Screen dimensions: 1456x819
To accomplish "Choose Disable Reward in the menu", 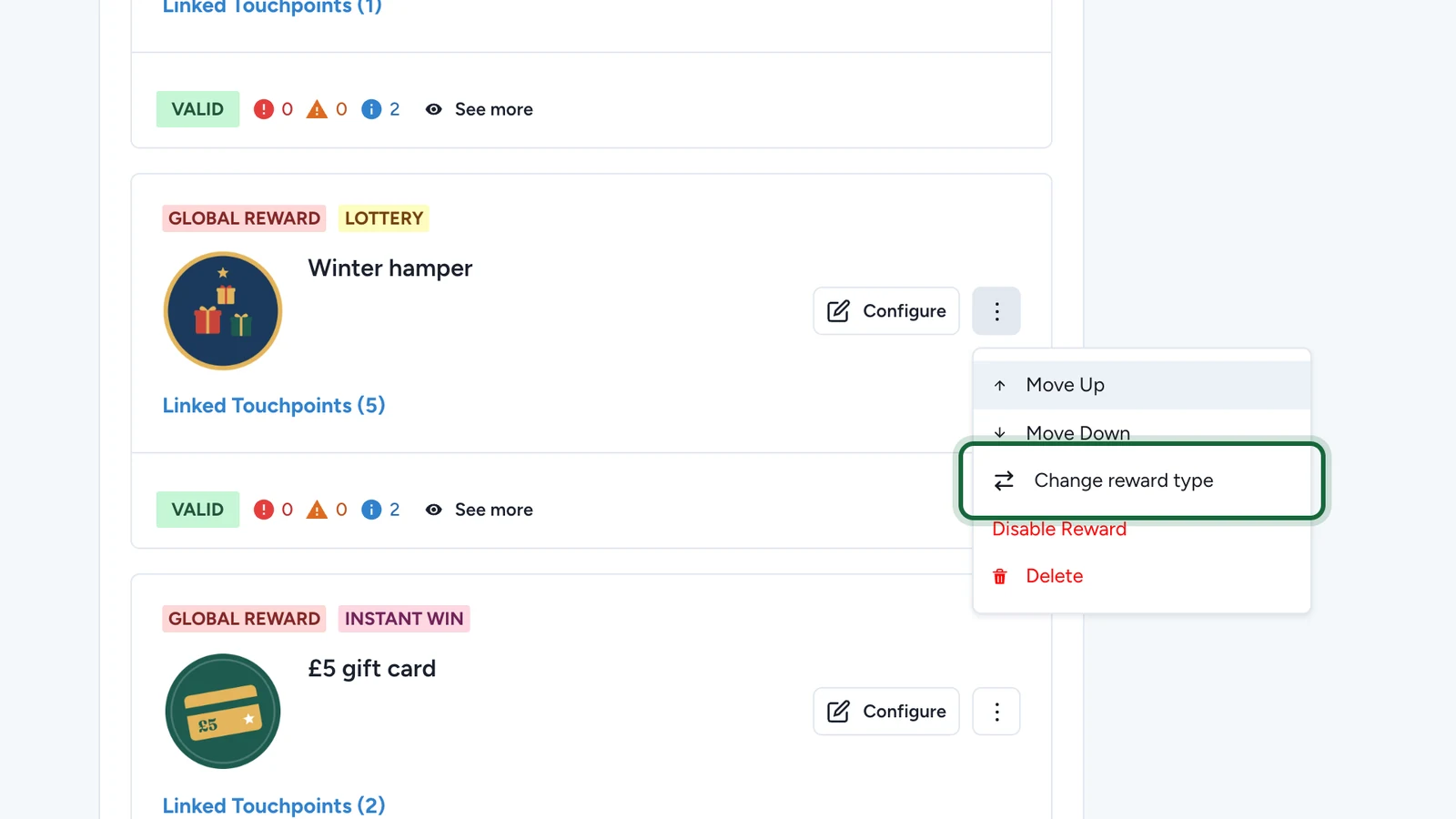I will (1059, 530).
